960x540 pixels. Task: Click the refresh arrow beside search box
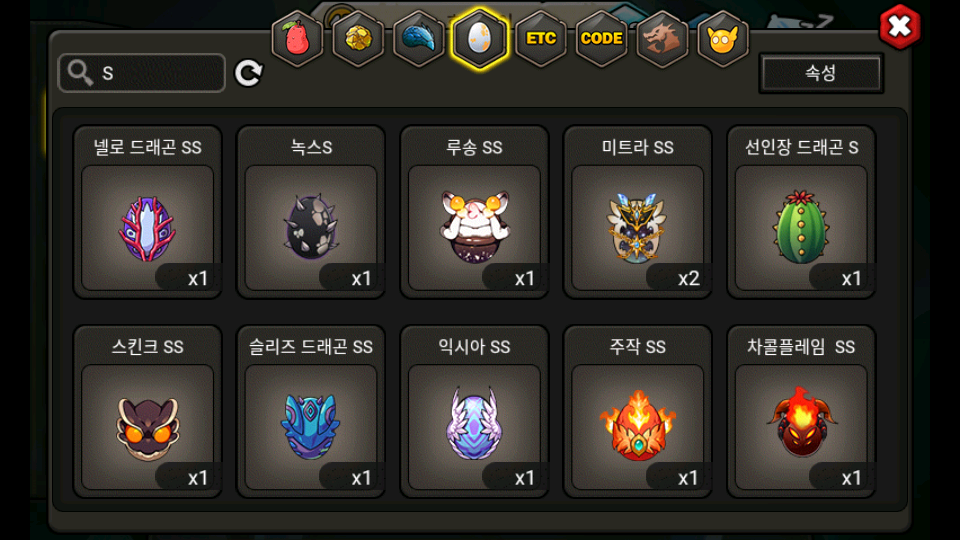[249, 73]
